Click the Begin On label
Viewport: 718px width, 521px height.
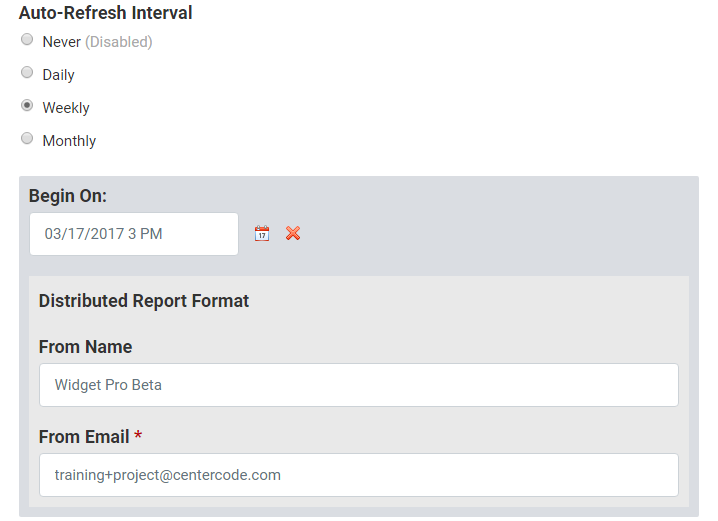68,195
